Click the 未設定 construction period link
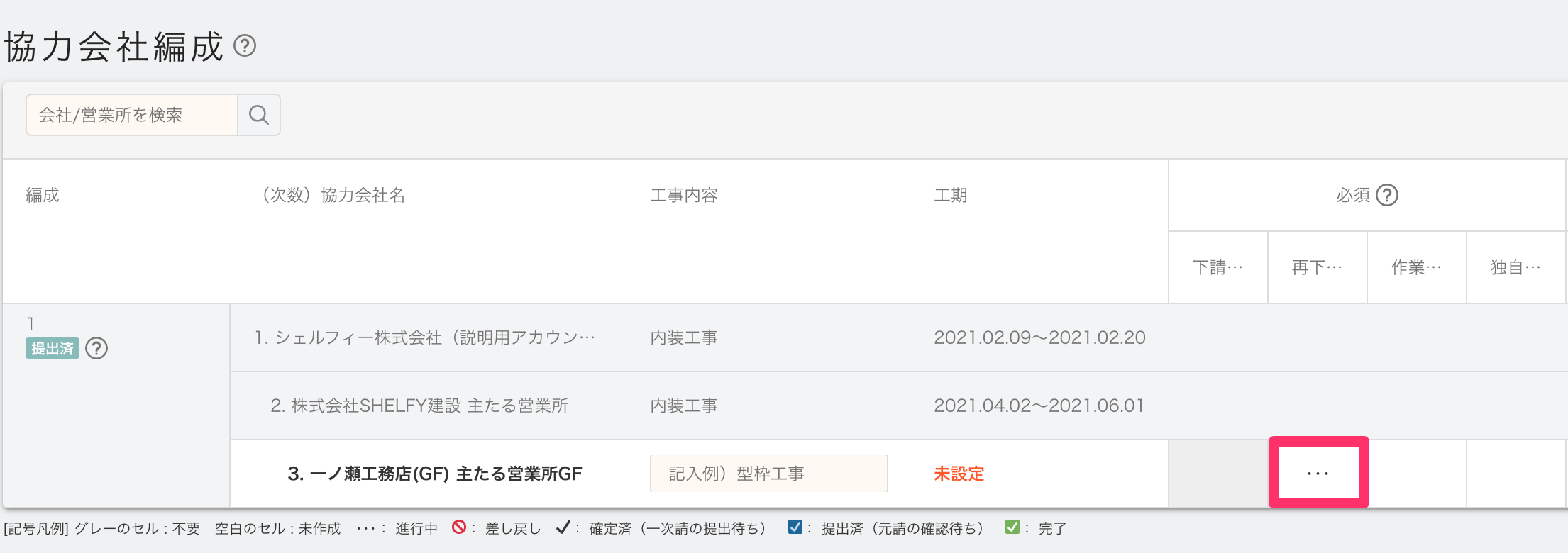This screenshot has height=553, width=1568. pyautogui.click(x=959, y=474)
